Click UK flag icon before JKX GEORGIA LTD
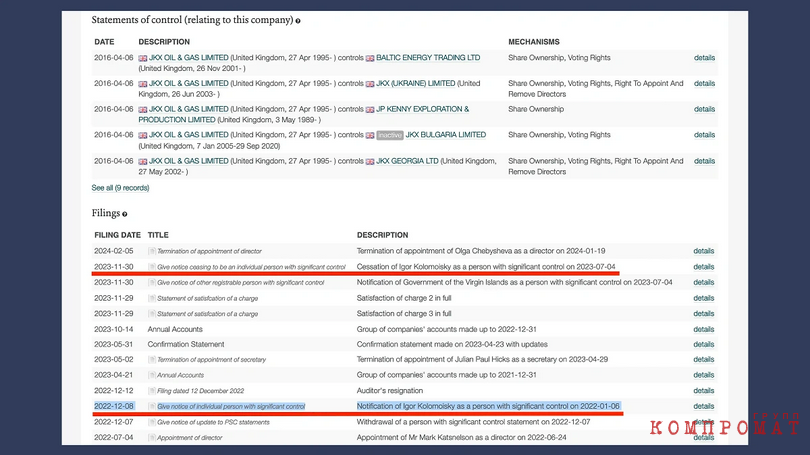The height and width of the screenshot is (455, 810). pos(370,162)
